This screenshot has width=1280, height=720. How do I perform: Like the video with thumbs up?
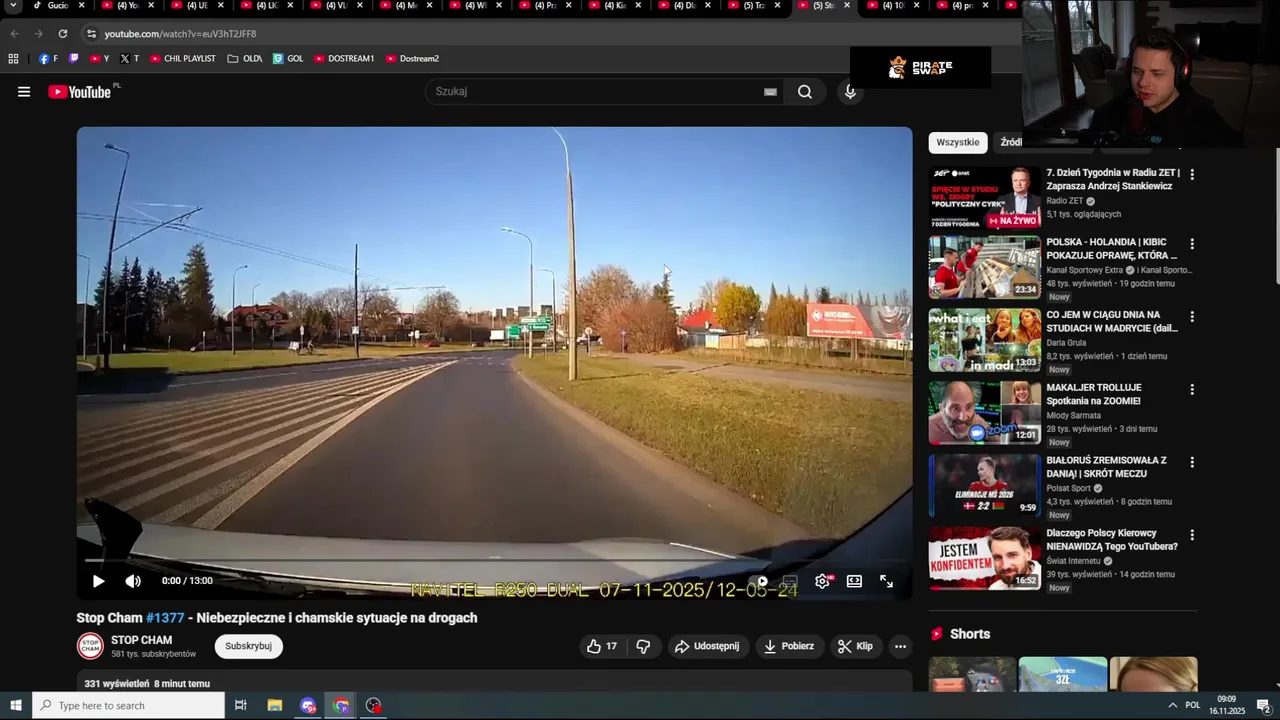[x=602, y=646]
